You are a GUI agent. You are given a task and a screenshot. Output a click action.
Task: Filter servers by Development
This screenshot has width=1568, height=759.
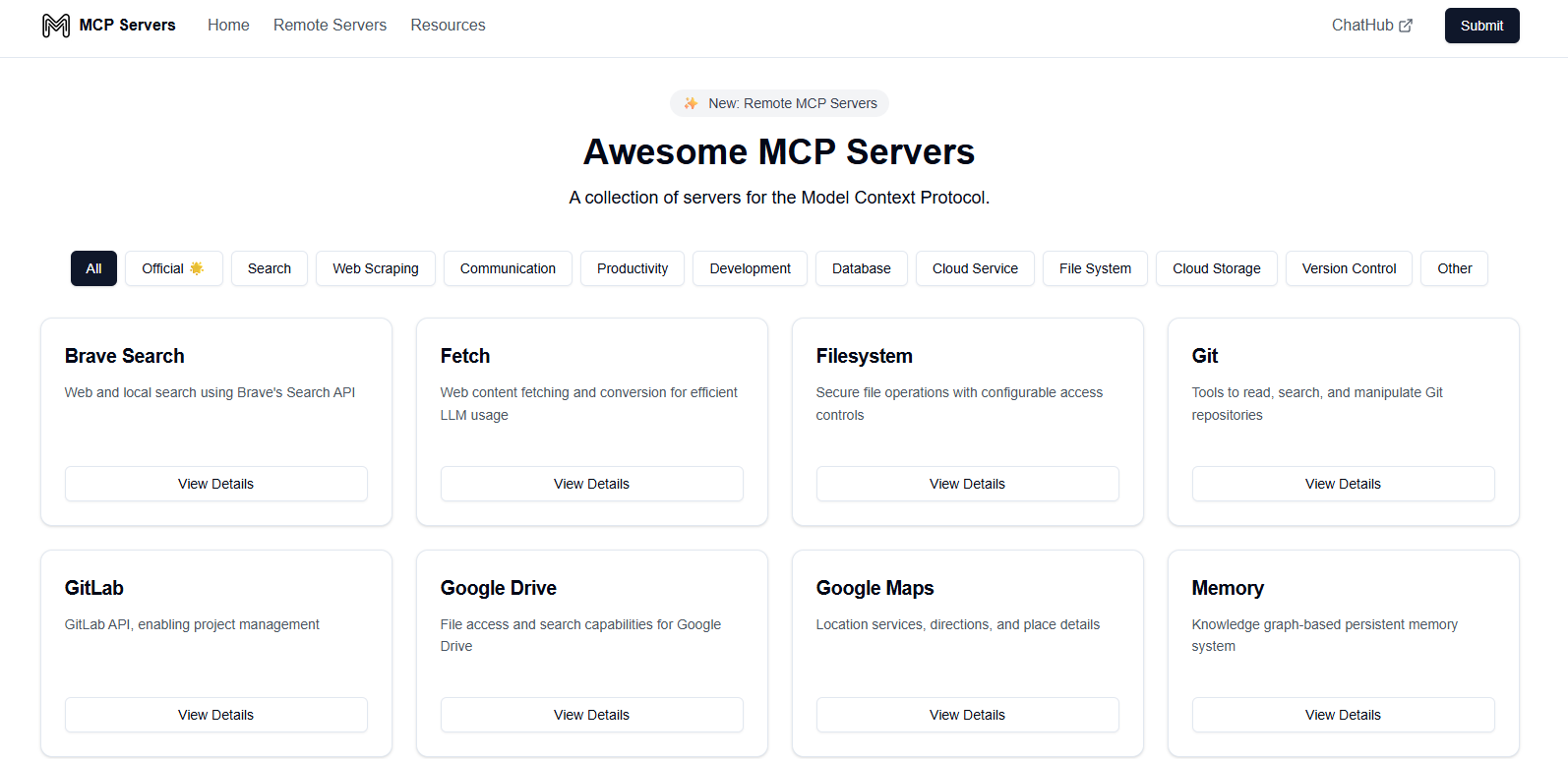[x=750, y=268]
